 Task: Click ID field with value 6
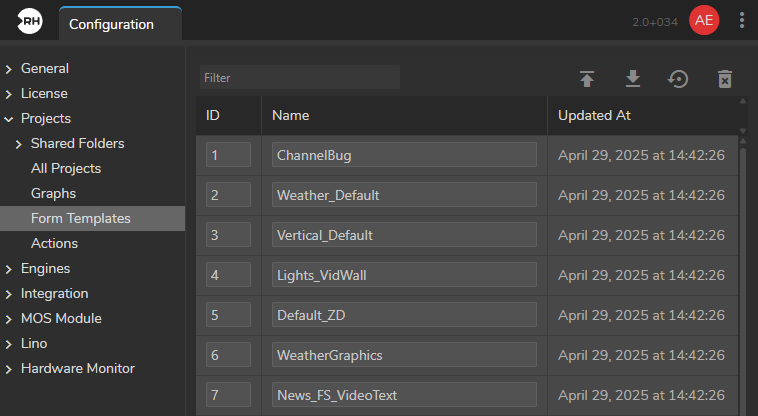[228, 355]
